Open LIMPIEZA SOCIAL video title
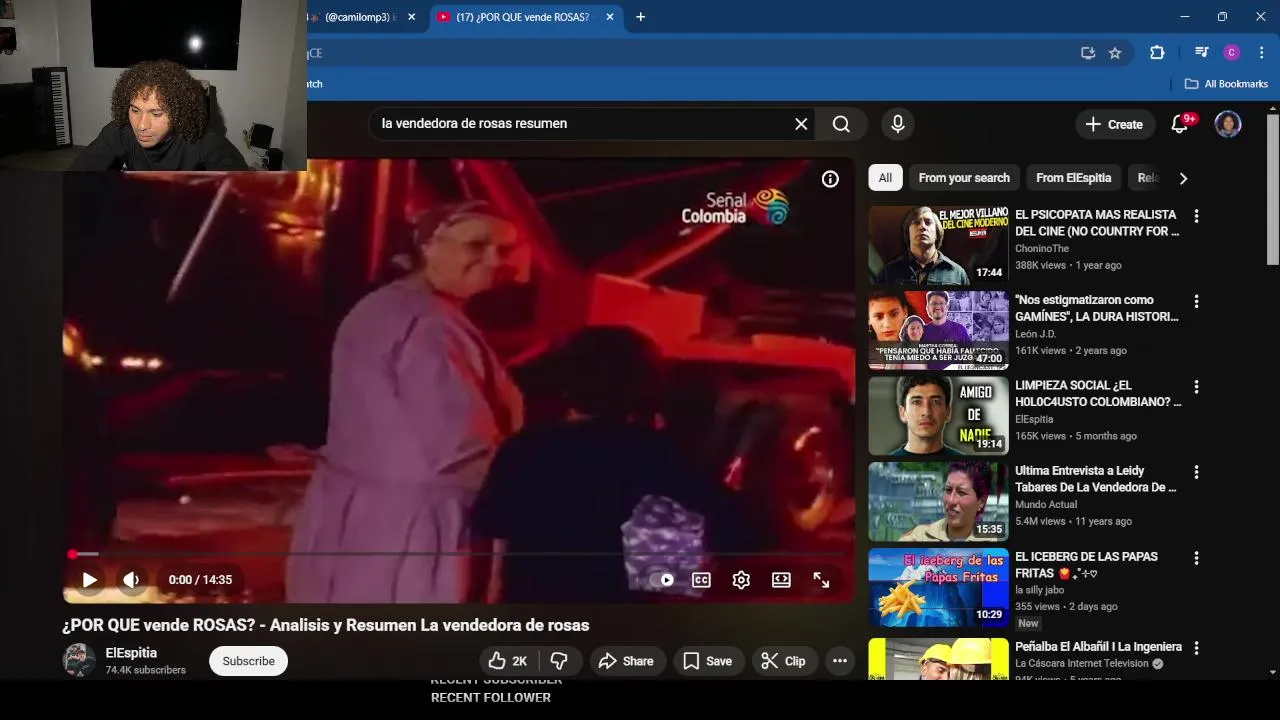The width and height of the screenshot is (1280, 720). click(x=1097, y=393)
